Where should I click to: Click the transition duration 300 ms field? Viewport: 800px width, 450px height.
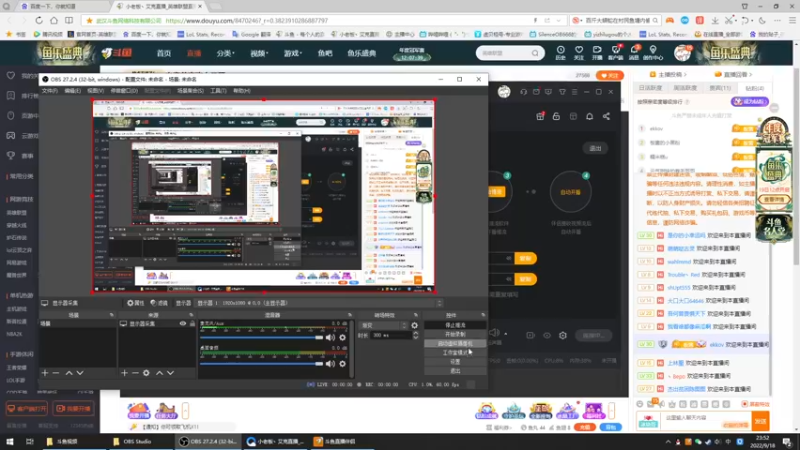391,335
